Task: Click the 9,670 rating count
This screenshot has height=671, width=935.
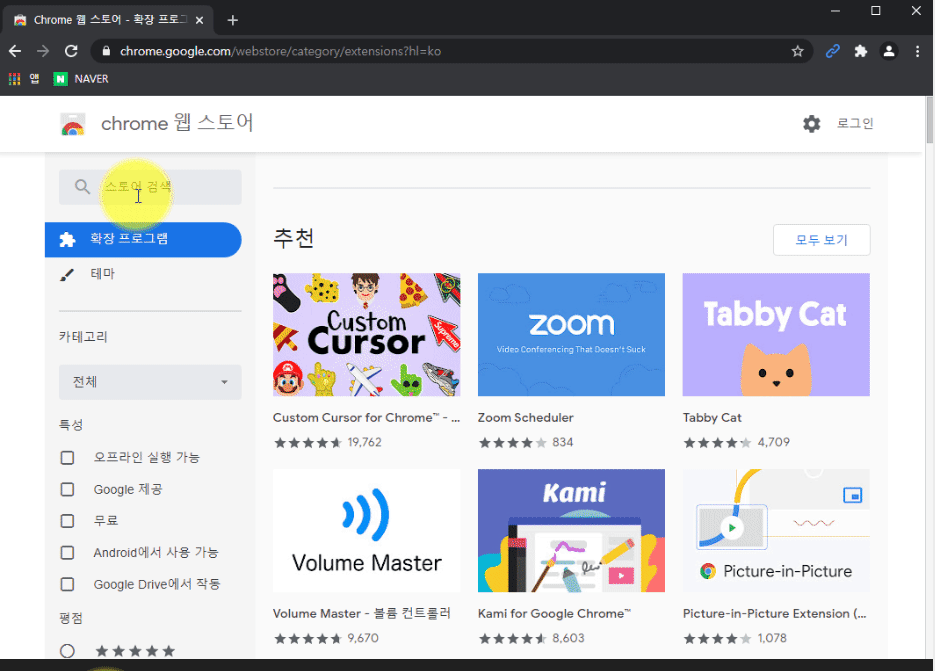Action: coord(363,638)
